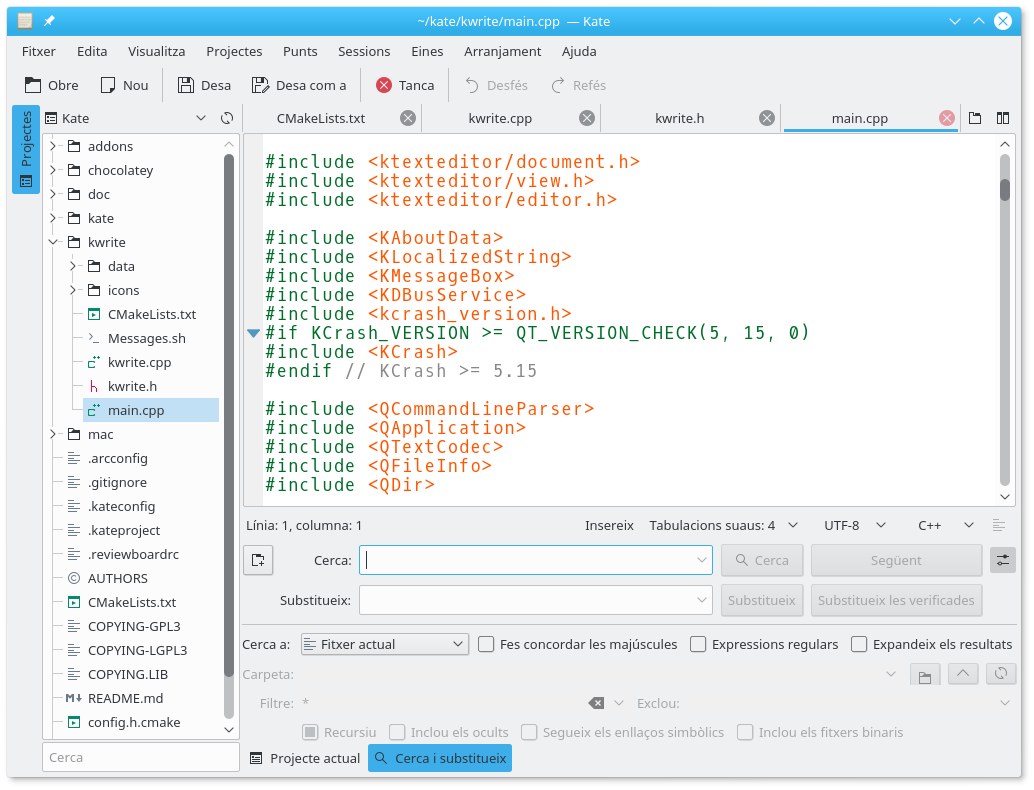This screenshot has height=790, width=1034.
Task: Click the reload icon in the project panel header
Action: 227,118
